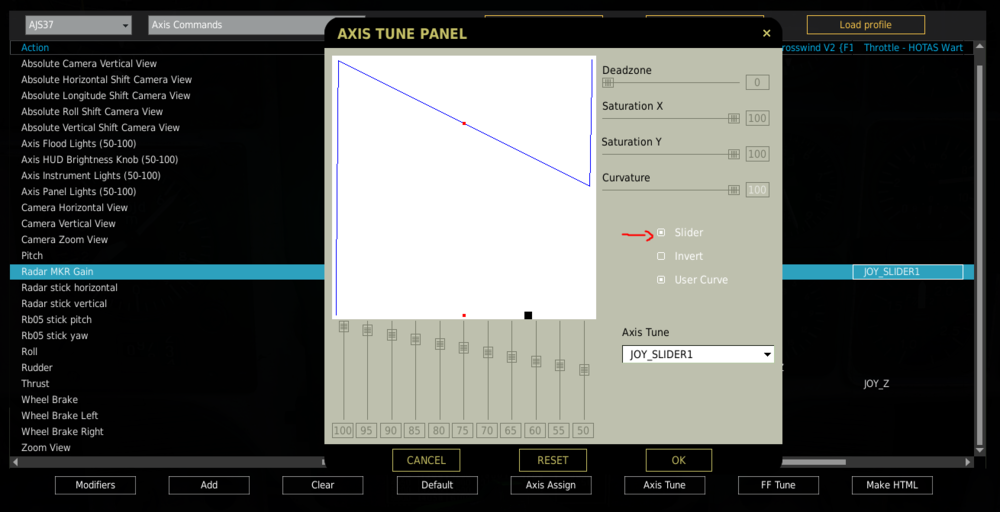The height and width of the screenshot is (512, 1000).
Task: Click the Saturation Y slider handle
Action: click(x=734, y=154)
